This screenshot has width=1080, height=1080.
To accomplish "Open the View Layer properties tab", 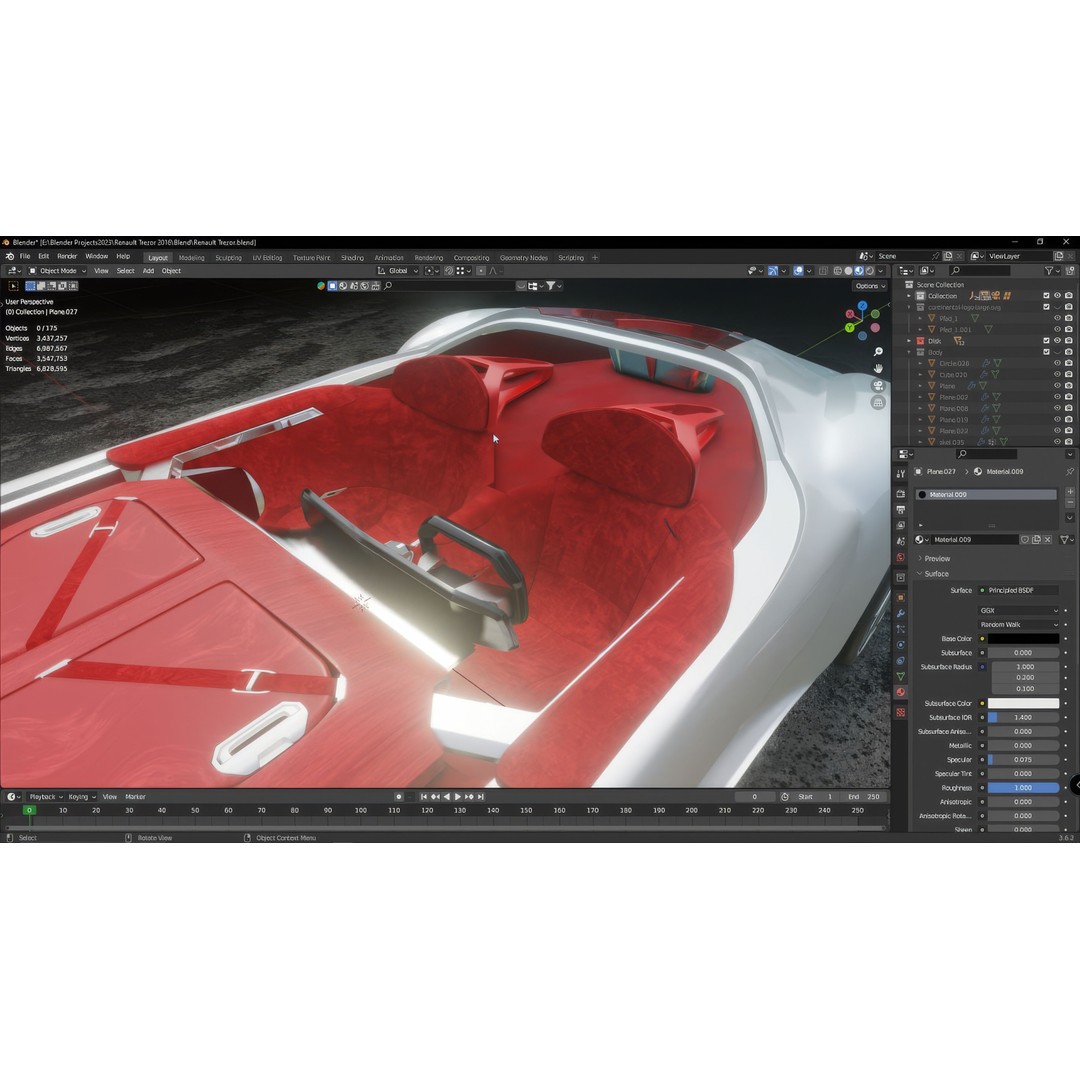I will click(x=900, y=526).
